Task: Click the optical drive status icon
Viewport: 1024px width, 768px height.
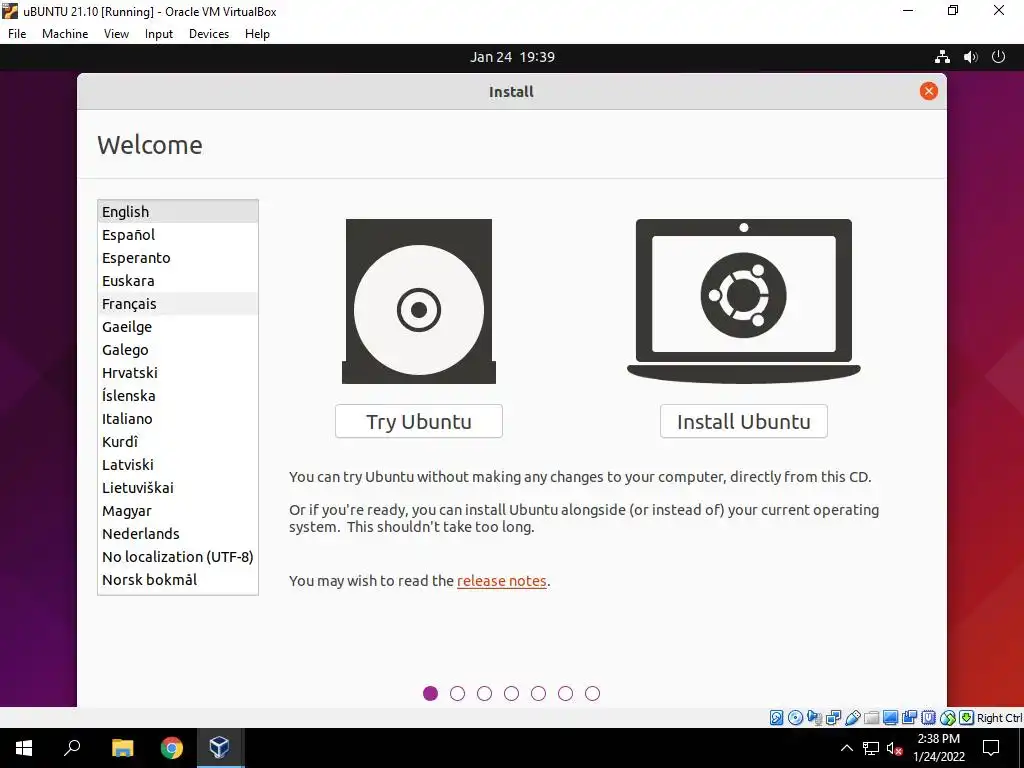Action: pyautogui.click(x=795, y=718)
